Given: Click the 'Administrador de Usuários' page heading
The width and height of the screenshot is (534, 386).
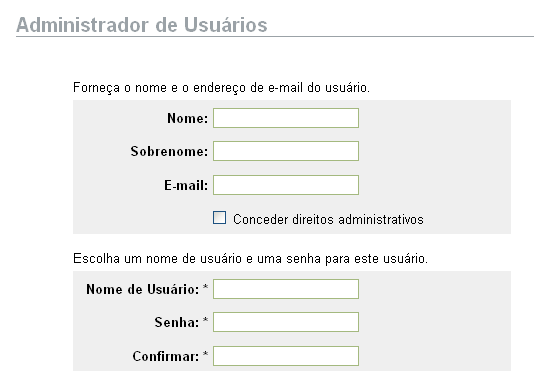Looking at the screenshot, I should pos(142,25).
